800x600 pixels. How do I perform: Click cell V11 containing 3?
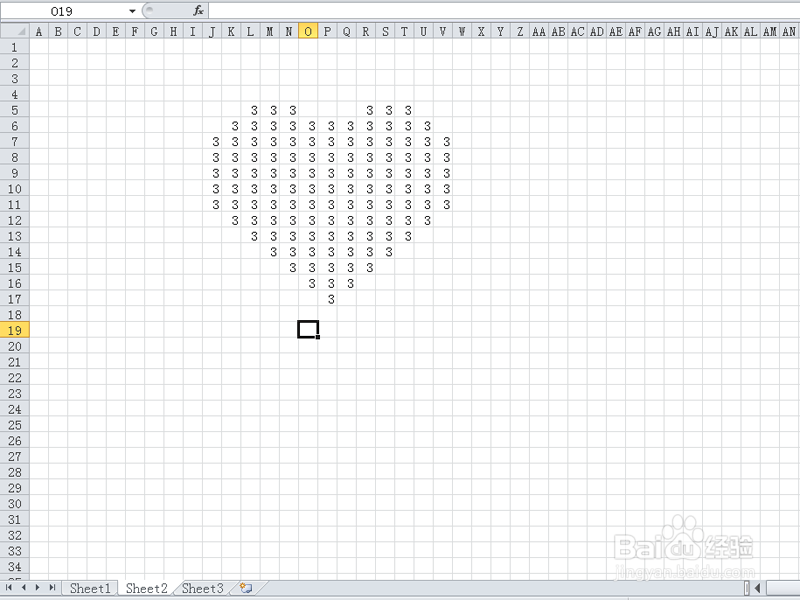point(443,205)
